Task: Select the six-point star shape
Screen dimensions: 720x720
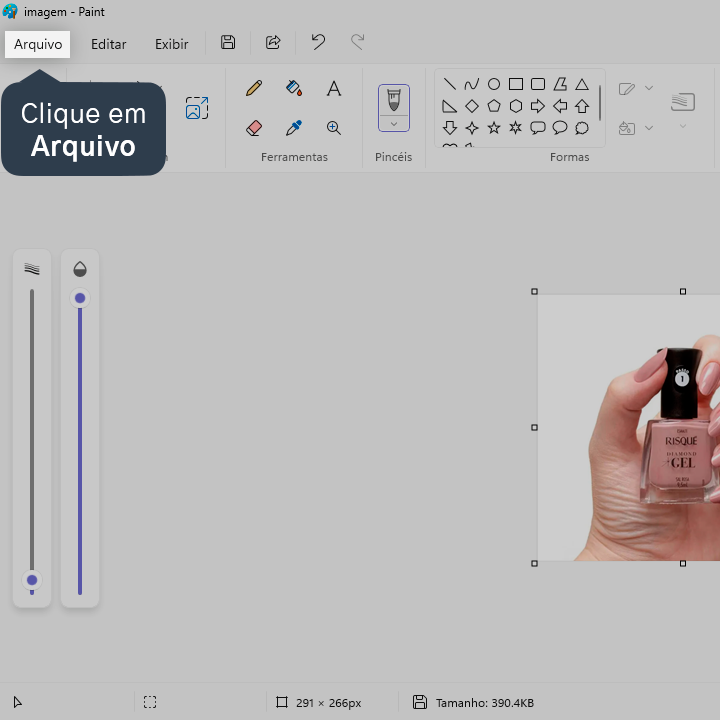Action: pyautogui.click(x=516, y=127)
